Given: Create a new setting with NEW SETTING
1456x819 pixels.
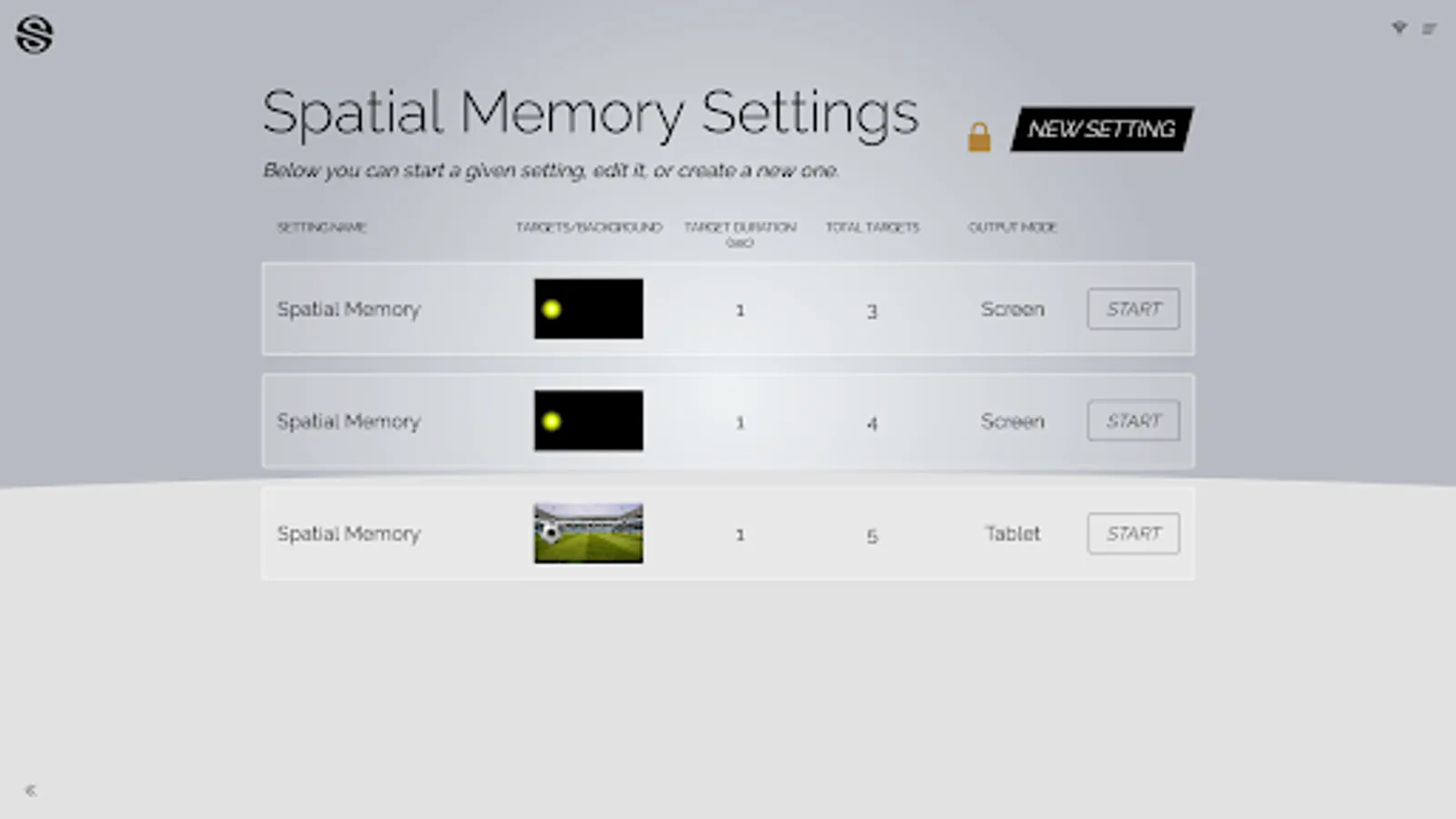Looking at the screenshot, I should pyautogui.click(x=1102, y=129).
